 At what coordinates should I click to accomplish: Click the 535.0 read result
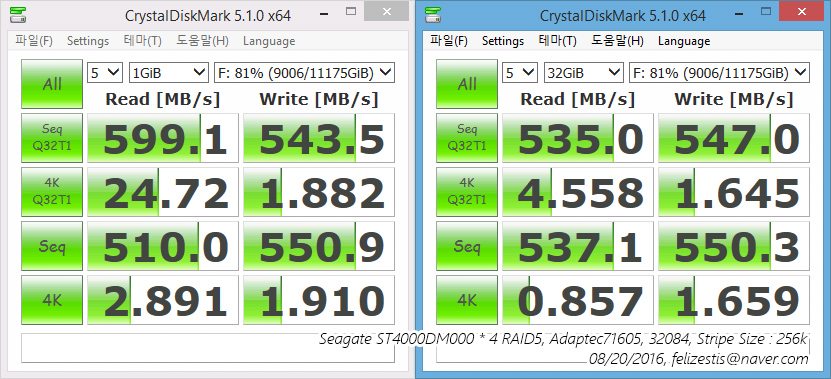[x=578, y=138]
